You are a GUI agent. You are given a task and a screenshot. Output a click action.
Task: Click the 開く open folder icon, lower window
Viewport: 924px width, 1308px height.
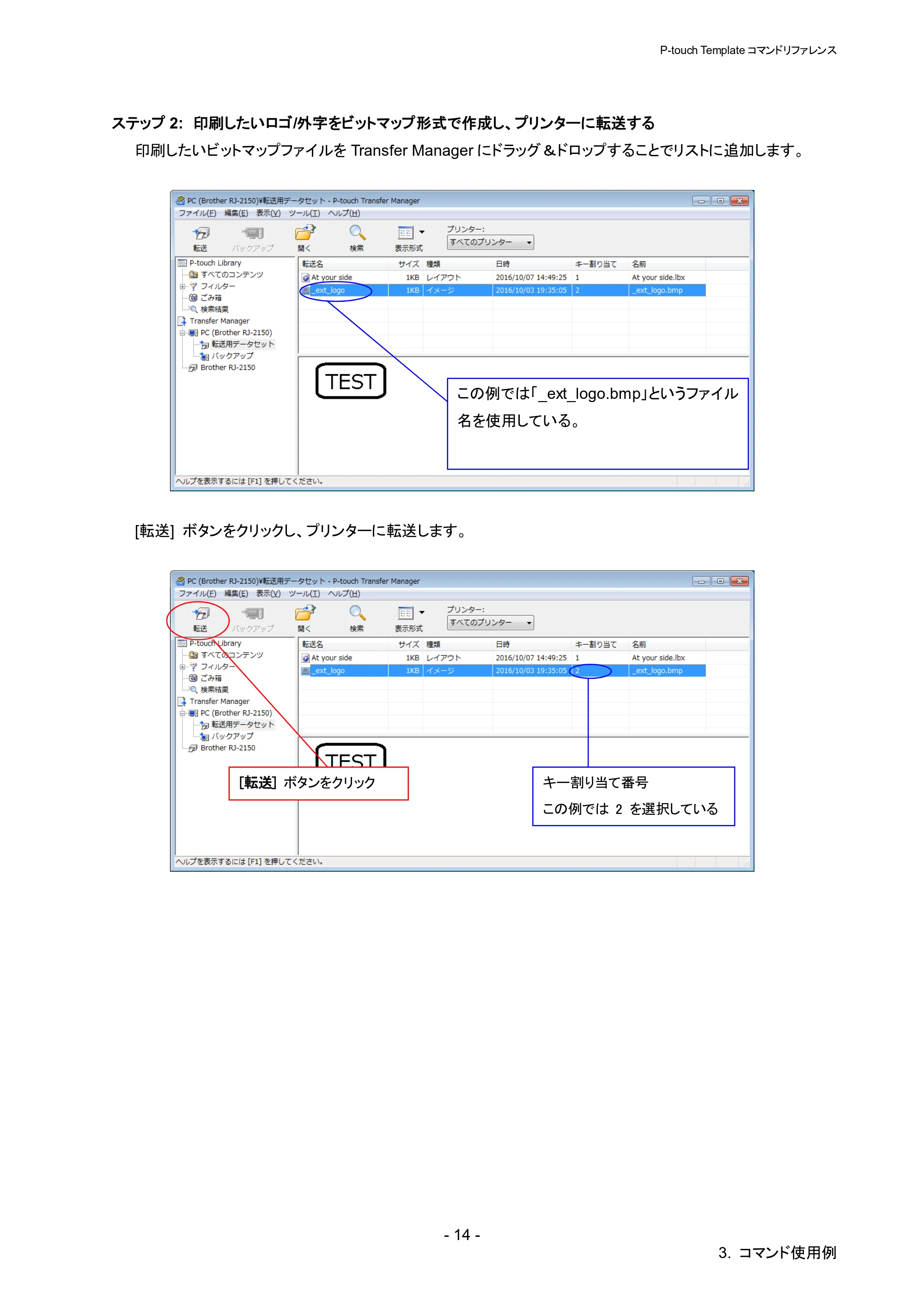[304, 613]
